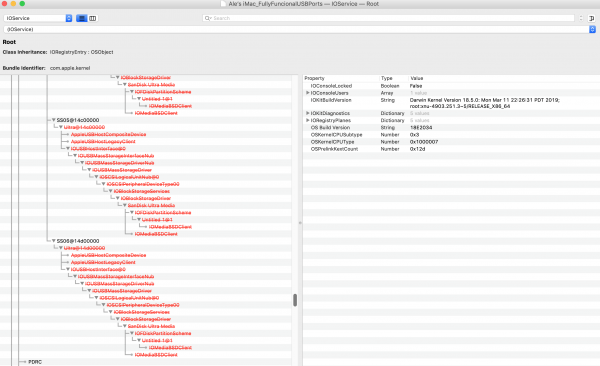This screenshot has height=366, width=600.
Task: Collapse the Ultra@14d00000 disclosure triangle
Action: pos(61,248)
